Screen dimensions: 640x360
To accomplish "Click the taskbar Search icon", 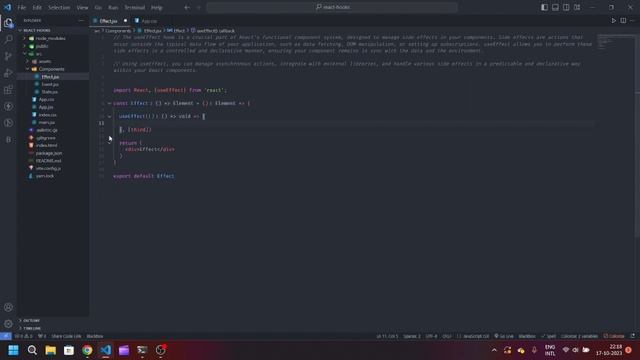I will click(32, 350).
